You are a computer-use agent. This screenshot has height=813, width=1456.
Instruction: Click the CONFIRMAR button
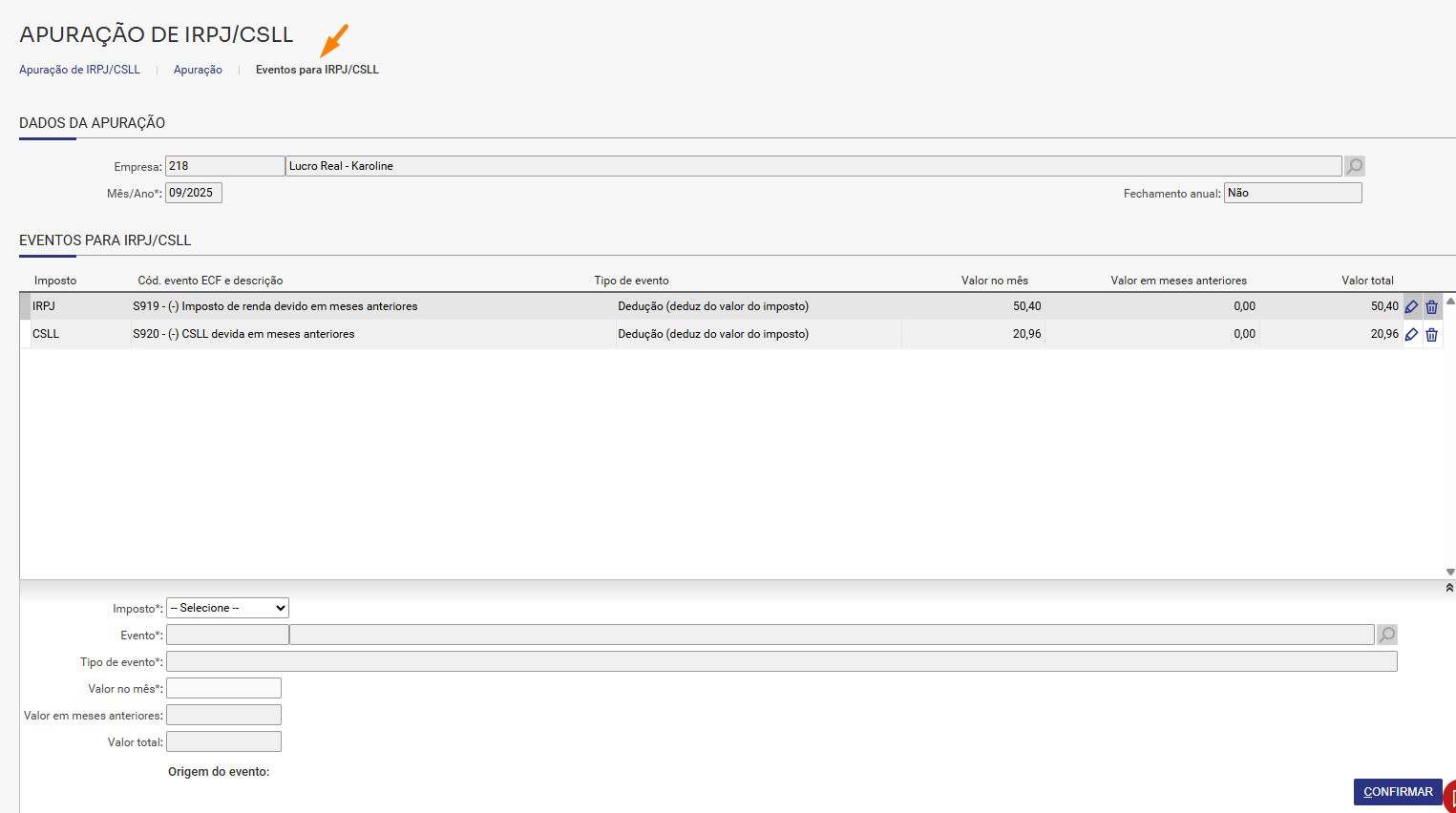tap(1398, 792)
